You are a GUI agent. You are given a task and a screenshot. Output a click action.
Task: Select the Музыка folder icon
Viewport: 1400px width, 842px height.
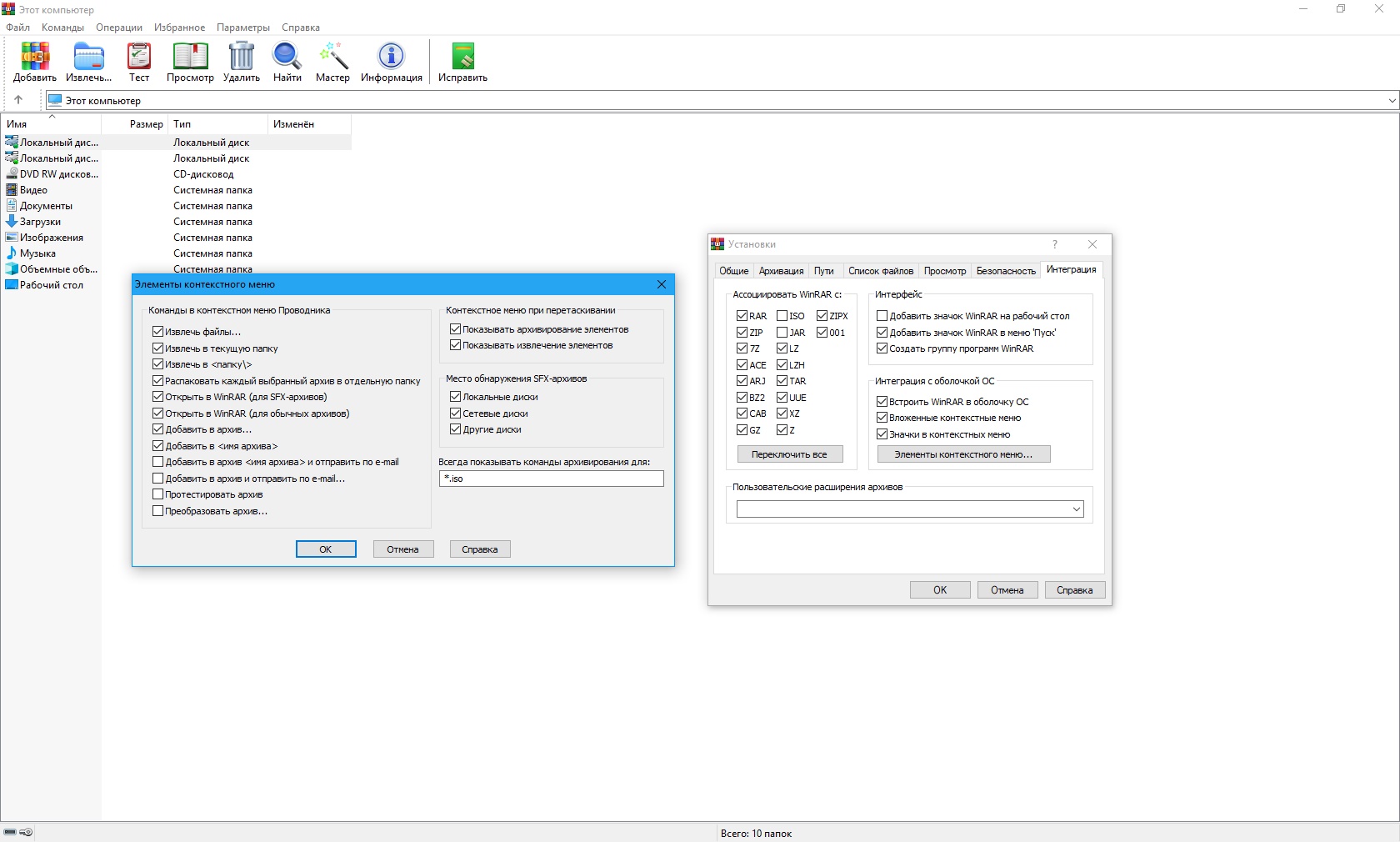pos(12,253)
